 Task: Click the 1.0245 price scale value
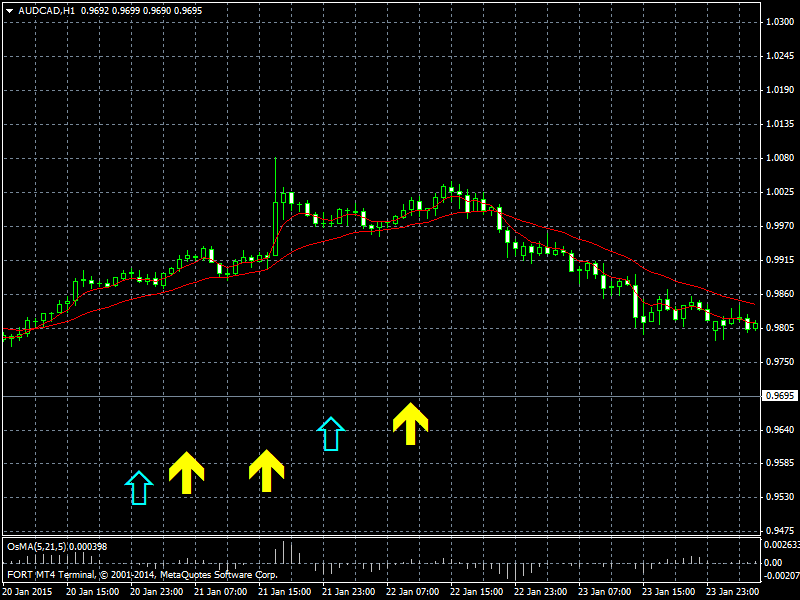click(x=780, y=56)
